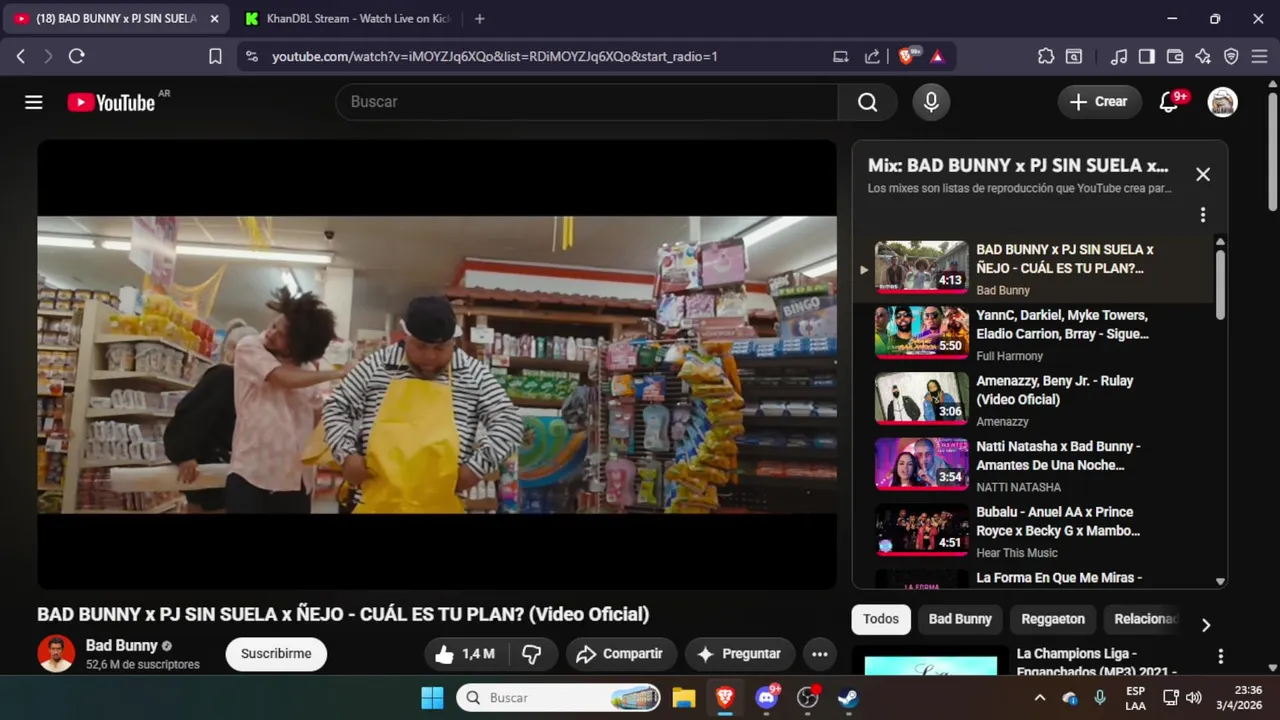
Task: Click the Compartir share button
Action: (621, 654)
